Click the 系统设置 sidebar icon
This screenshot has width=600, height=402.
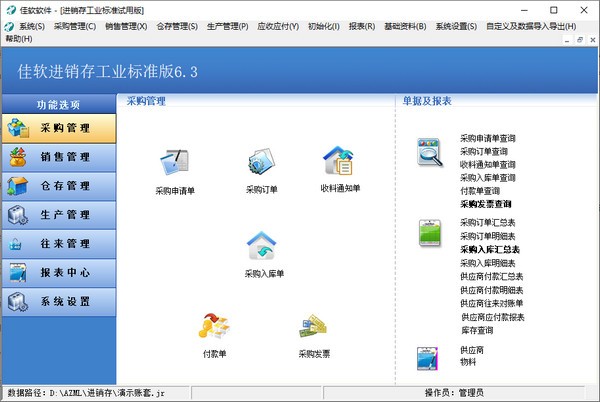[x=18, y=302]
